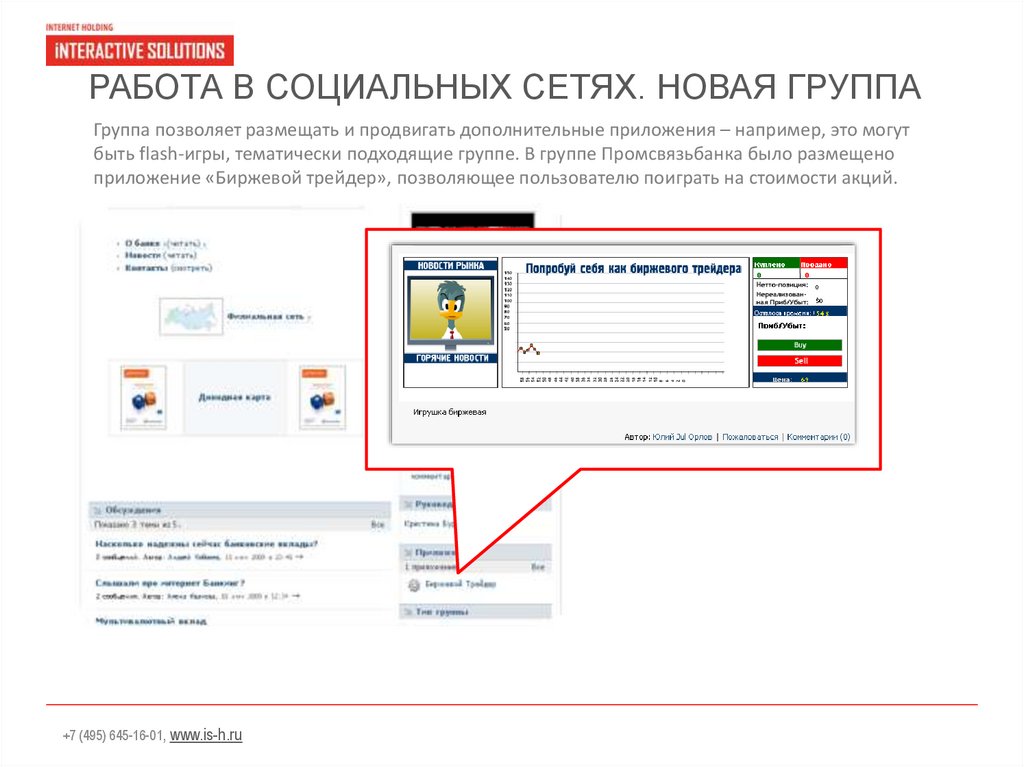Open the Новости (читать) link
The image size is (1024, 767).
[161, 255]
